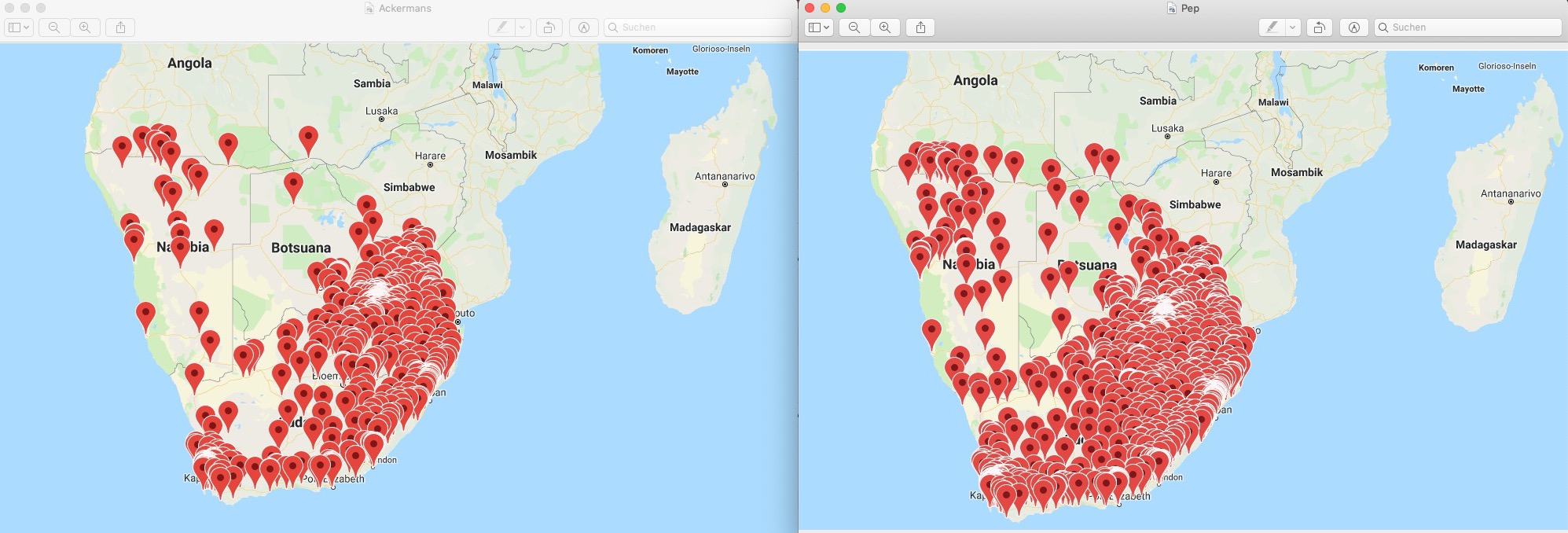Click Mayotte label on Pep map
Screen dimensions: 1568x533
tap(1468, 89)
